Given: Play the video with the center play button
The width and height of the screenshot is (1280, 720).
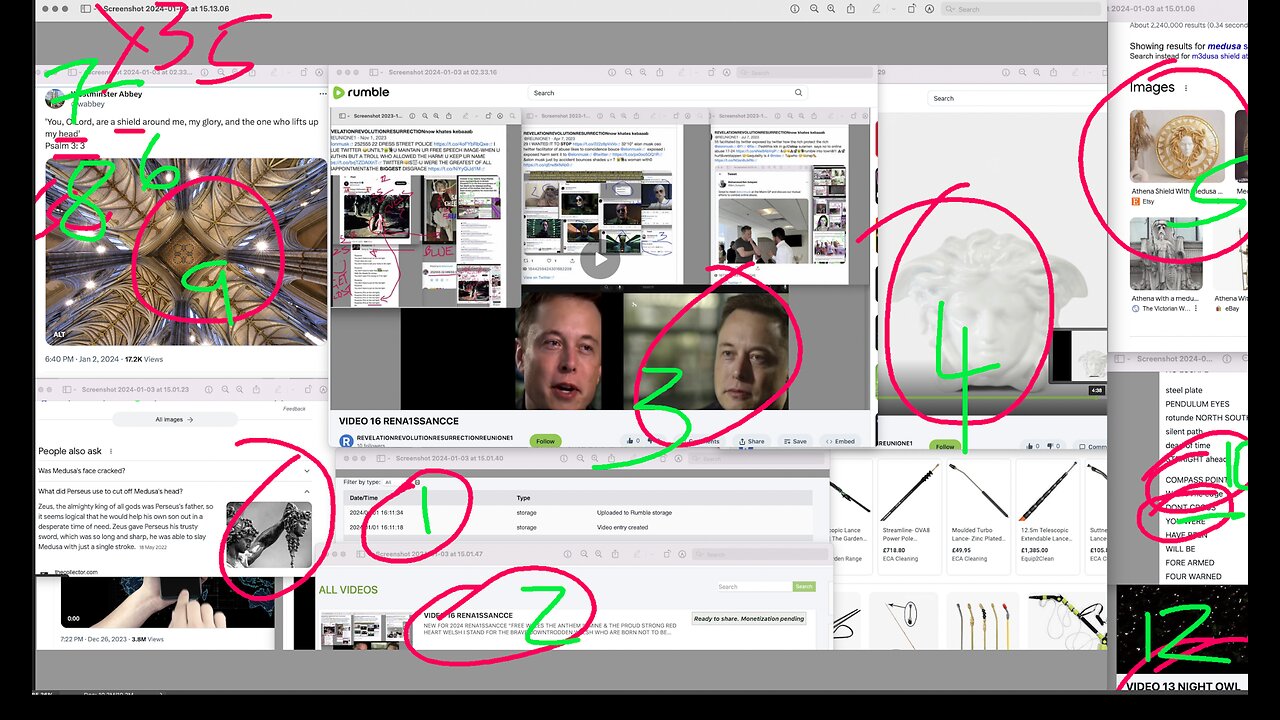Looking at the screenshot, I should point(600,262).
